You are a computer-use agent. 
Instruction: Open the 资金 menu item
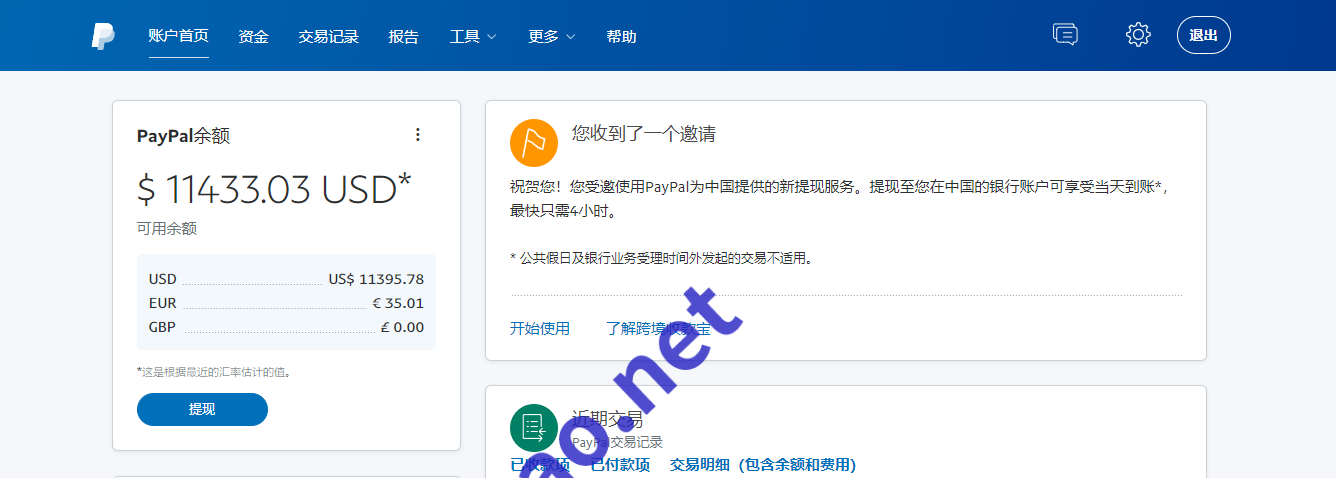click(253, 36)
